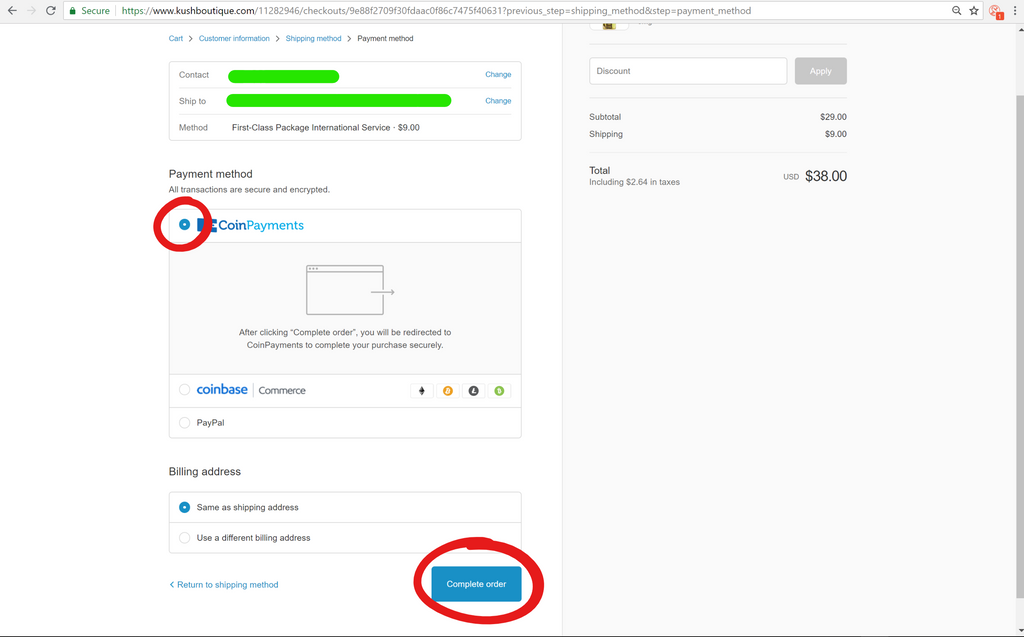Select Same as shipping address
This screenshot has height=637, width=1024.
pyautogui.click(x=185, y=508)
